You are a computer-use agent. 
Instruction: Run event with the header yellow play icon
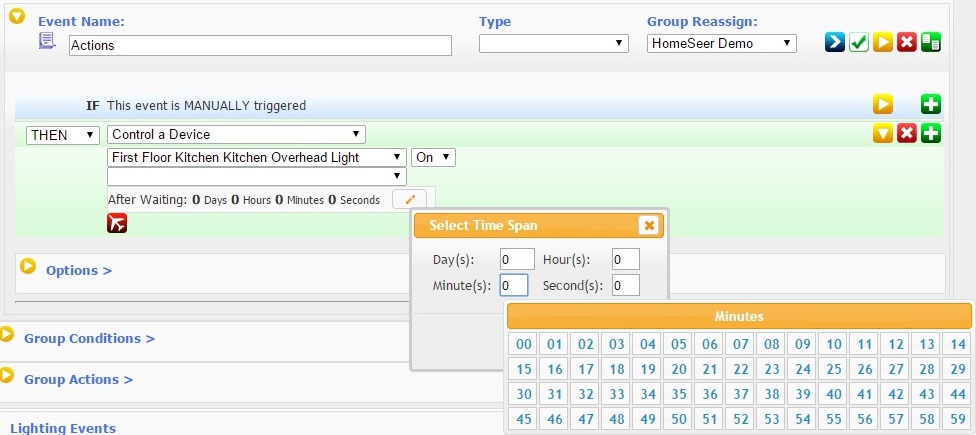click(883, 42)
